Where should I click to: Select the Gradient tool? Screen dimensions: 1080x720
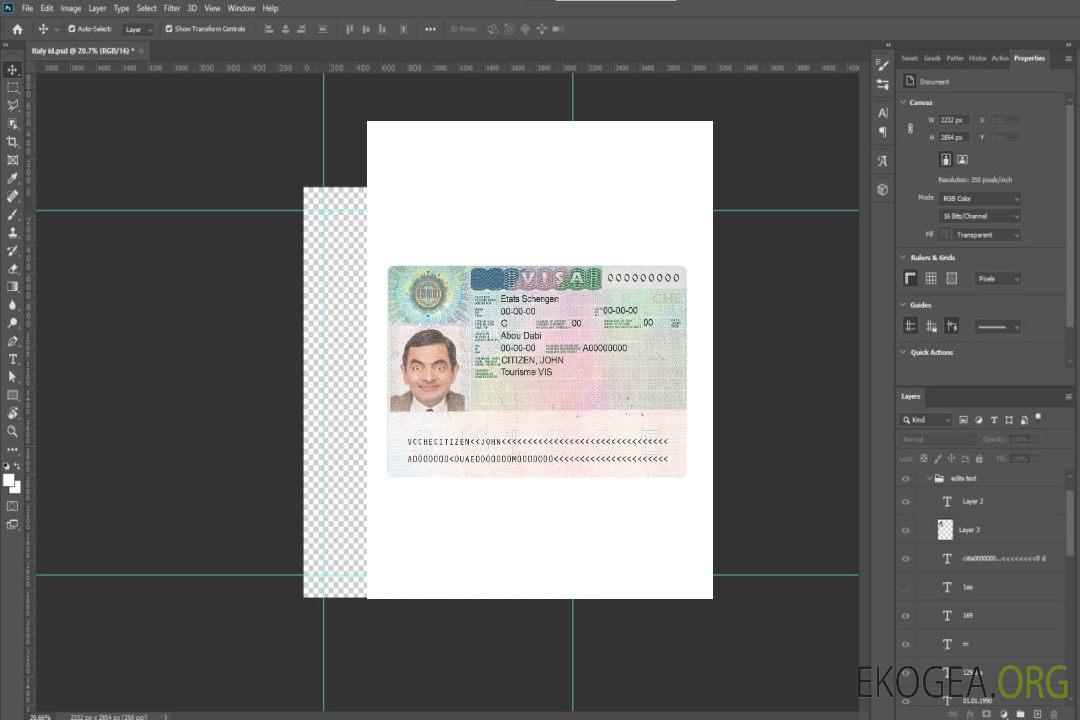click(x=12, y=287)
